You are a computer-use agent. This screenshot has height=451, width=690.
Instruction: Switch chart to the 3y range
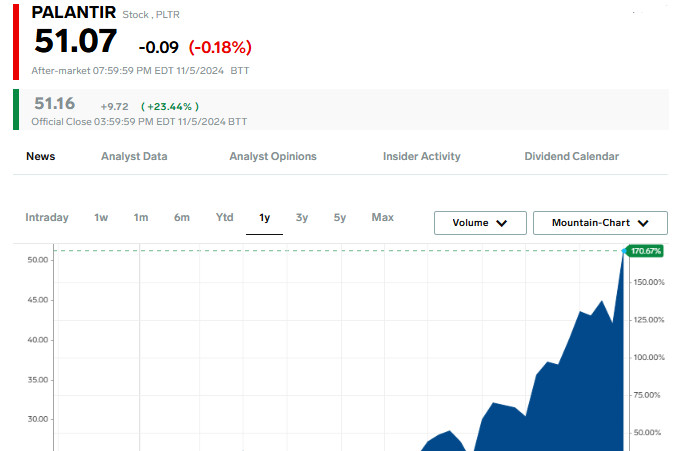(302, 217)
